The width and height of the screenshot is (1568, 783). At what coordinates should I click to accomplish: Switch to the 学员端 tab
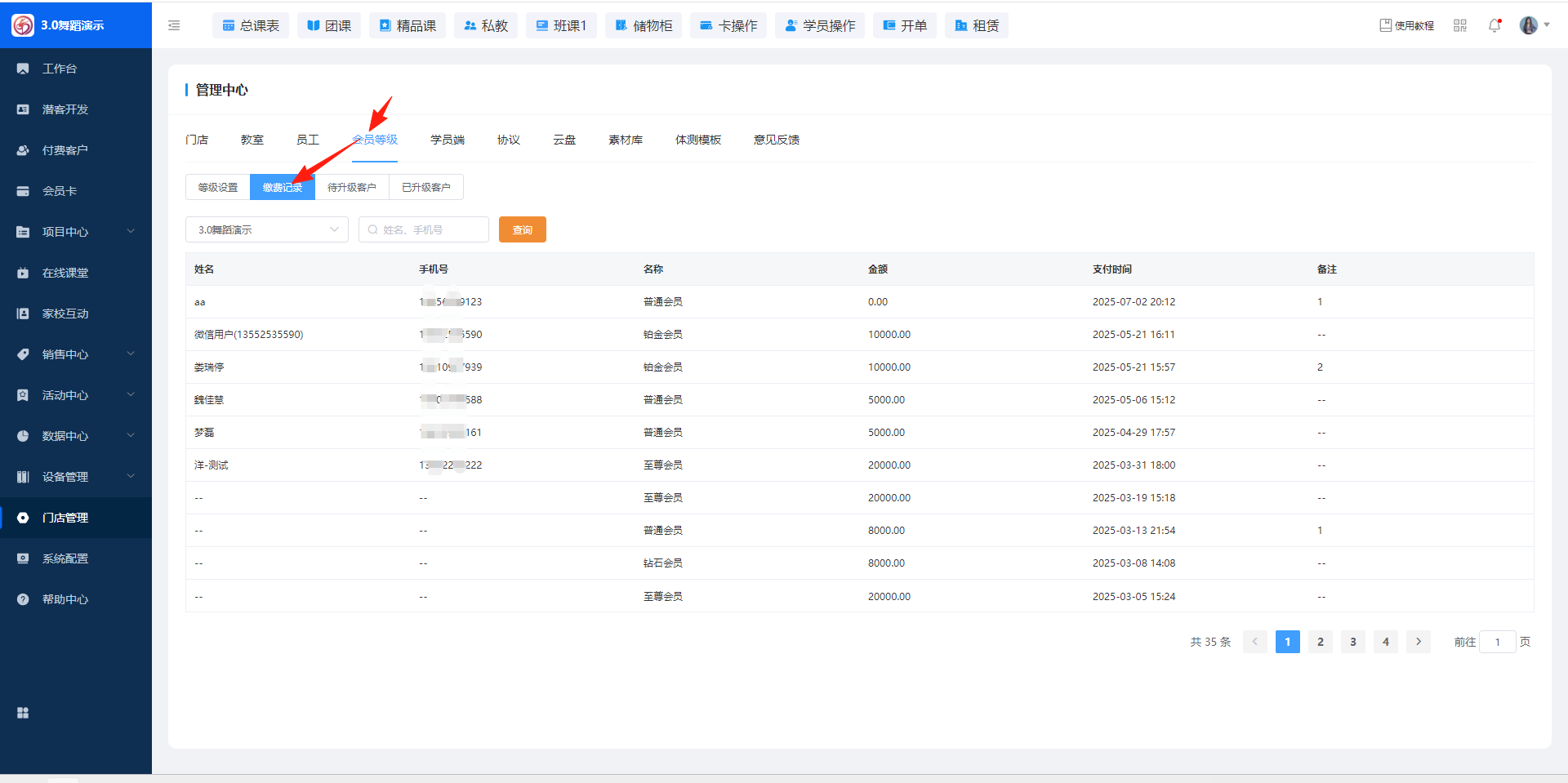pos(448,140)
